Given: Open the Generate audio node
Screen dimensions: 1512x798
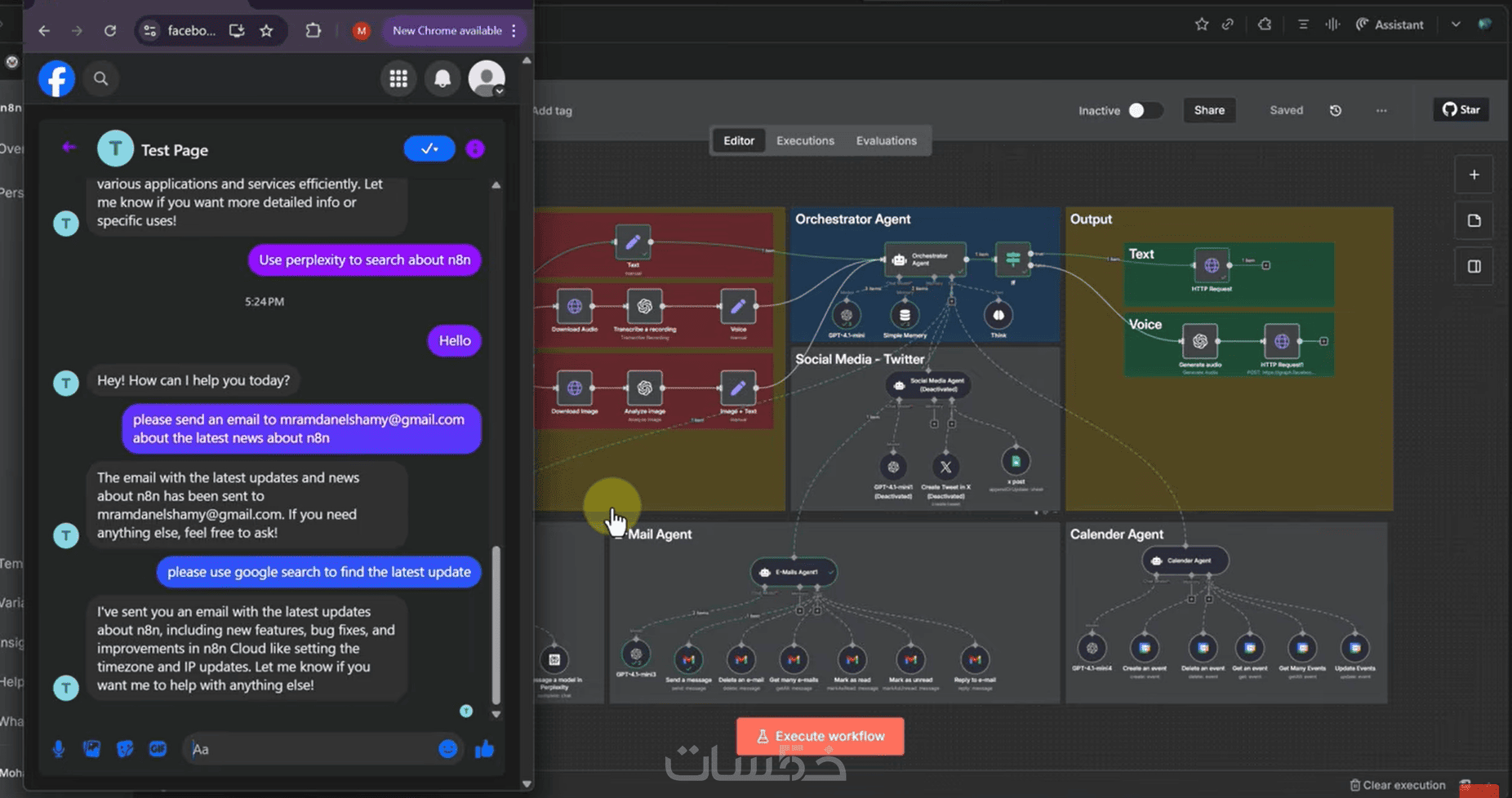Looking at the screenshot, I should (x=1200, y=341).
